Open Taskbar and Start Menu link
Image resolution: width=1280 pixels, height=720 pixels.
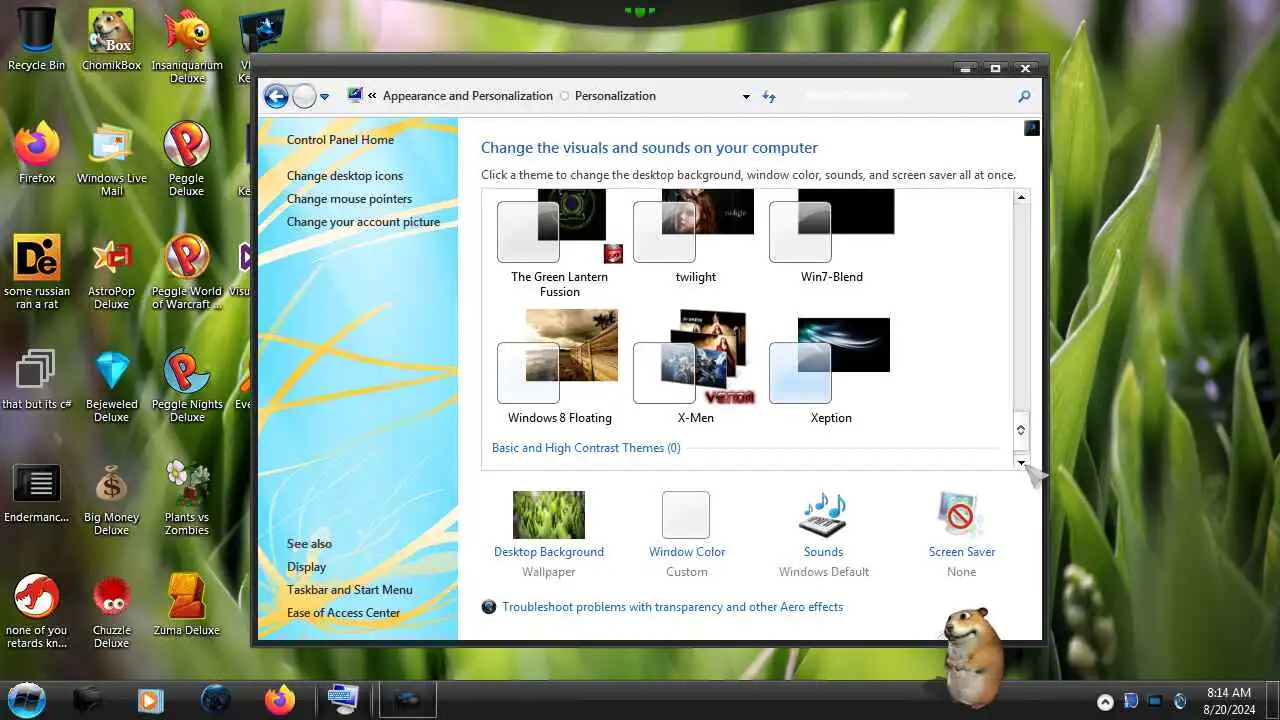click(x=349, y=590)
